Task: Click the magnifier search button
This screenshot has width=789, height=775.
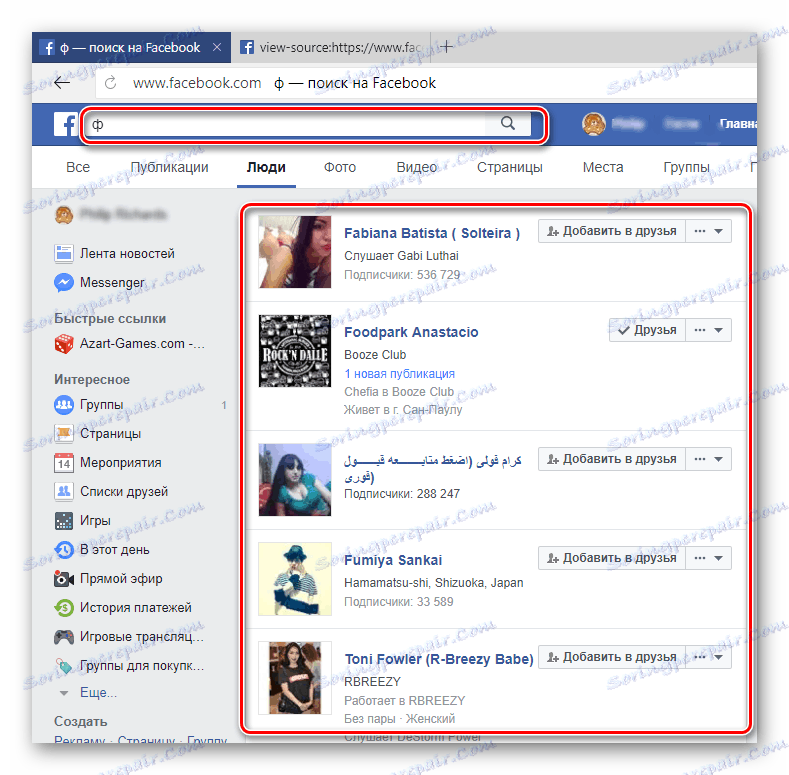Action: pos(508,124)
